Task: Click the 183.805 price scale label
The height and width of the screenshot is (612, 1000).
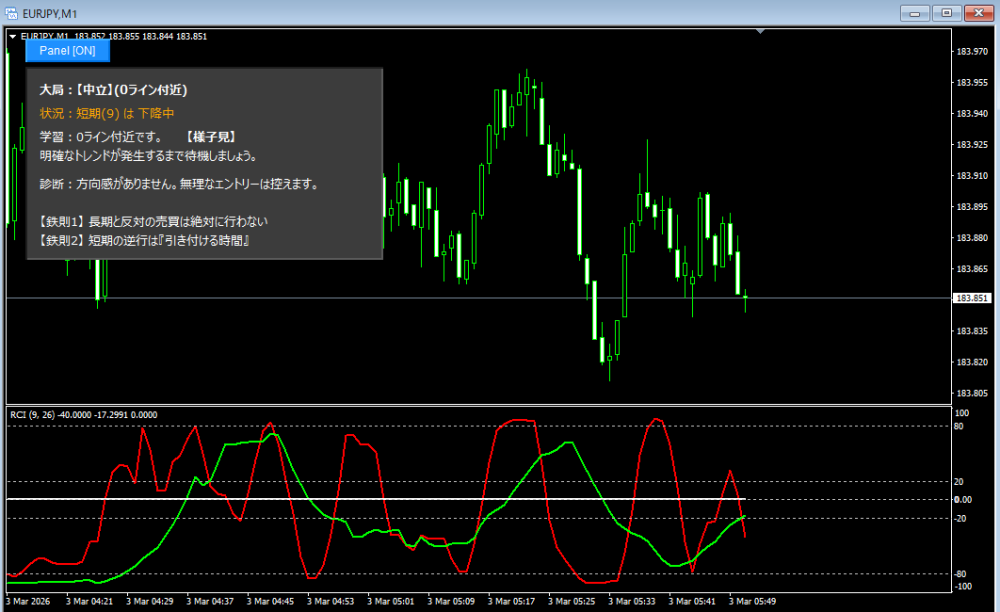Action: pyautogui.click(x=972, y=393)
